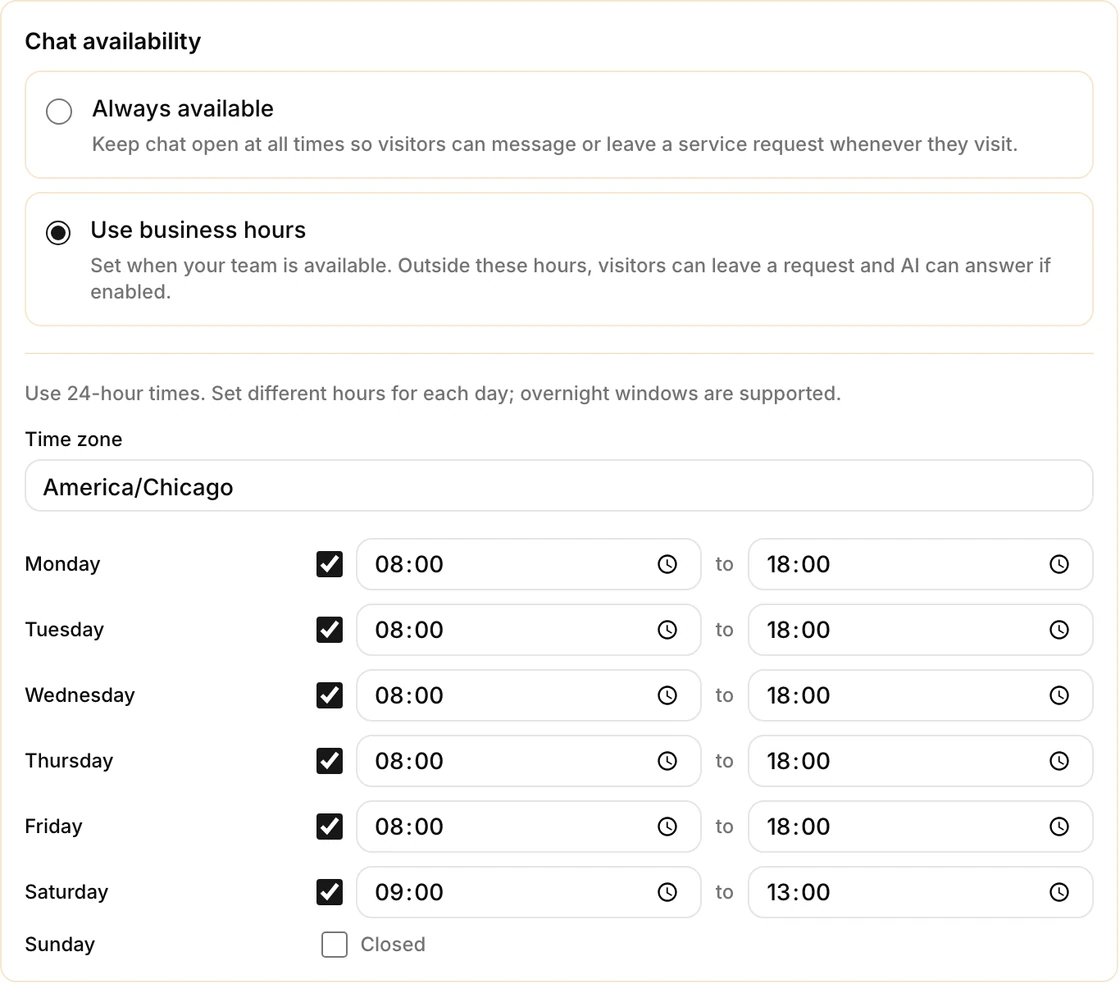This screenshot has height=984, width=1120.
Task: Open clock picker for Tuesday end time
Action: point(1059,630)
